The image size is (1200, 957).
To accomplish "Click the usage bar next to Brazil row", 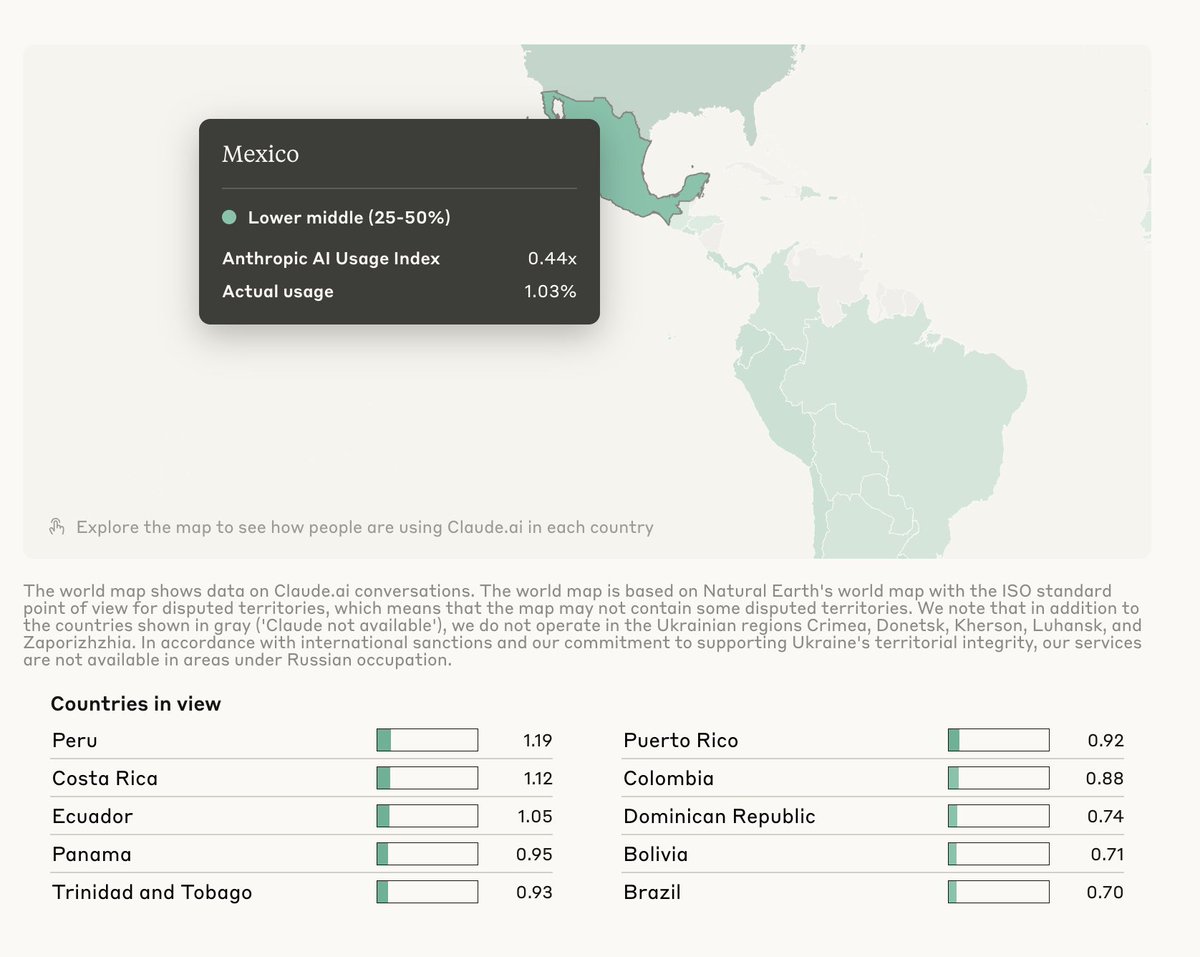I will (x=998, y=892).
